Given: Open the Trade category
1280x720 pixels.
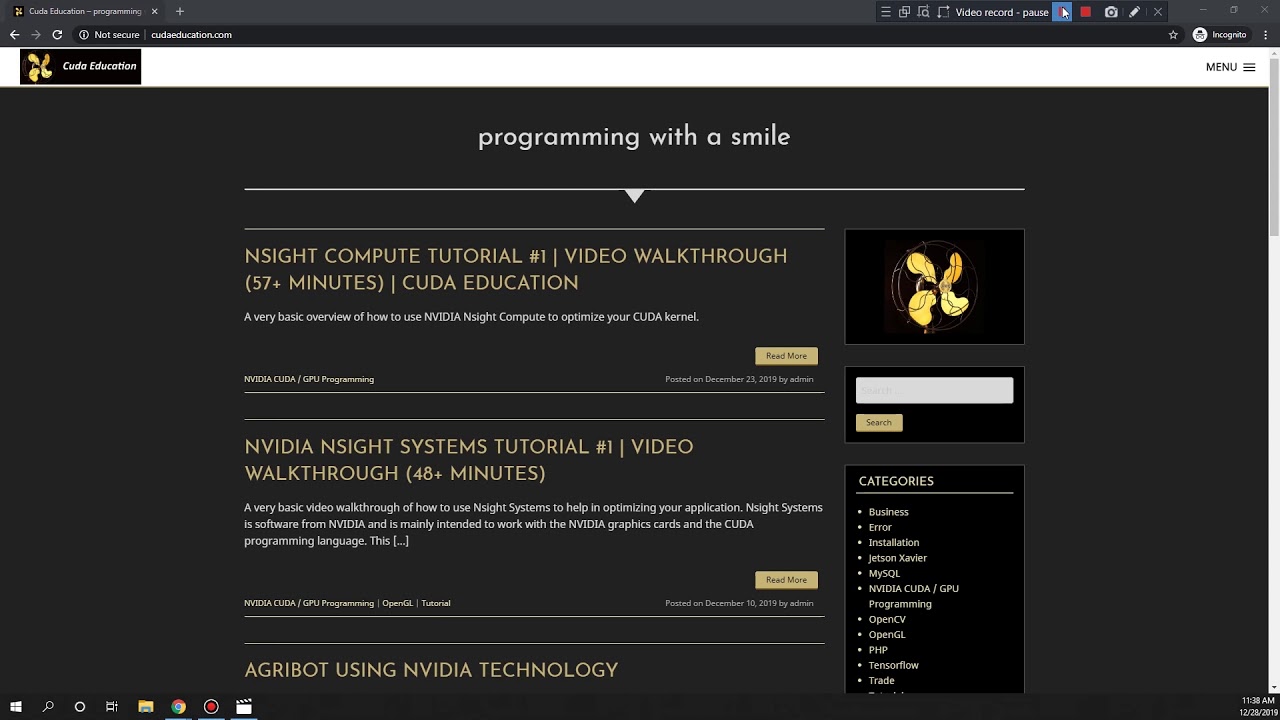Looking at the screenshot, I should pyautogui.click(x=881, y=680).
